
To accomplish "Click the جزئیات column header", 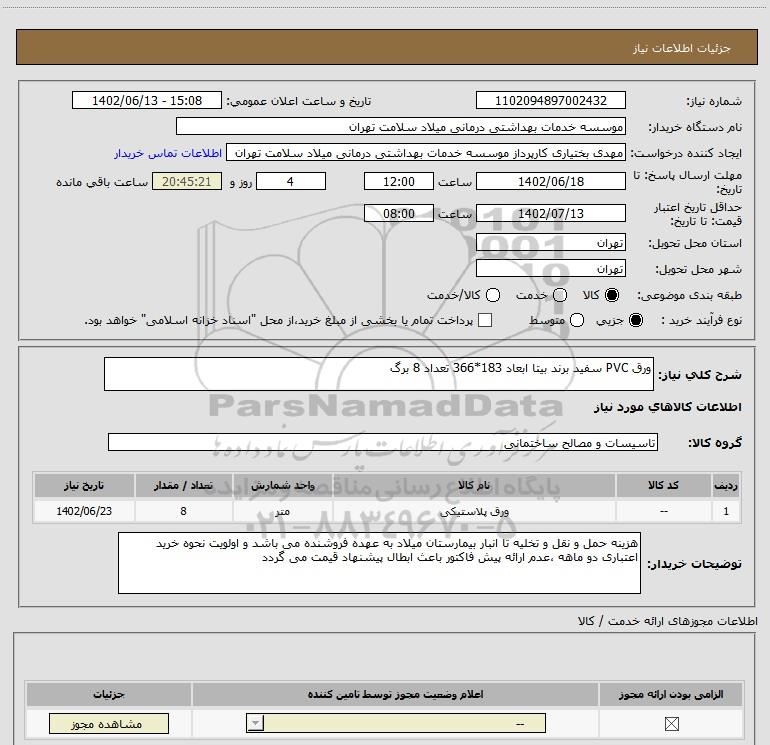I will click(x=109, y=694).
